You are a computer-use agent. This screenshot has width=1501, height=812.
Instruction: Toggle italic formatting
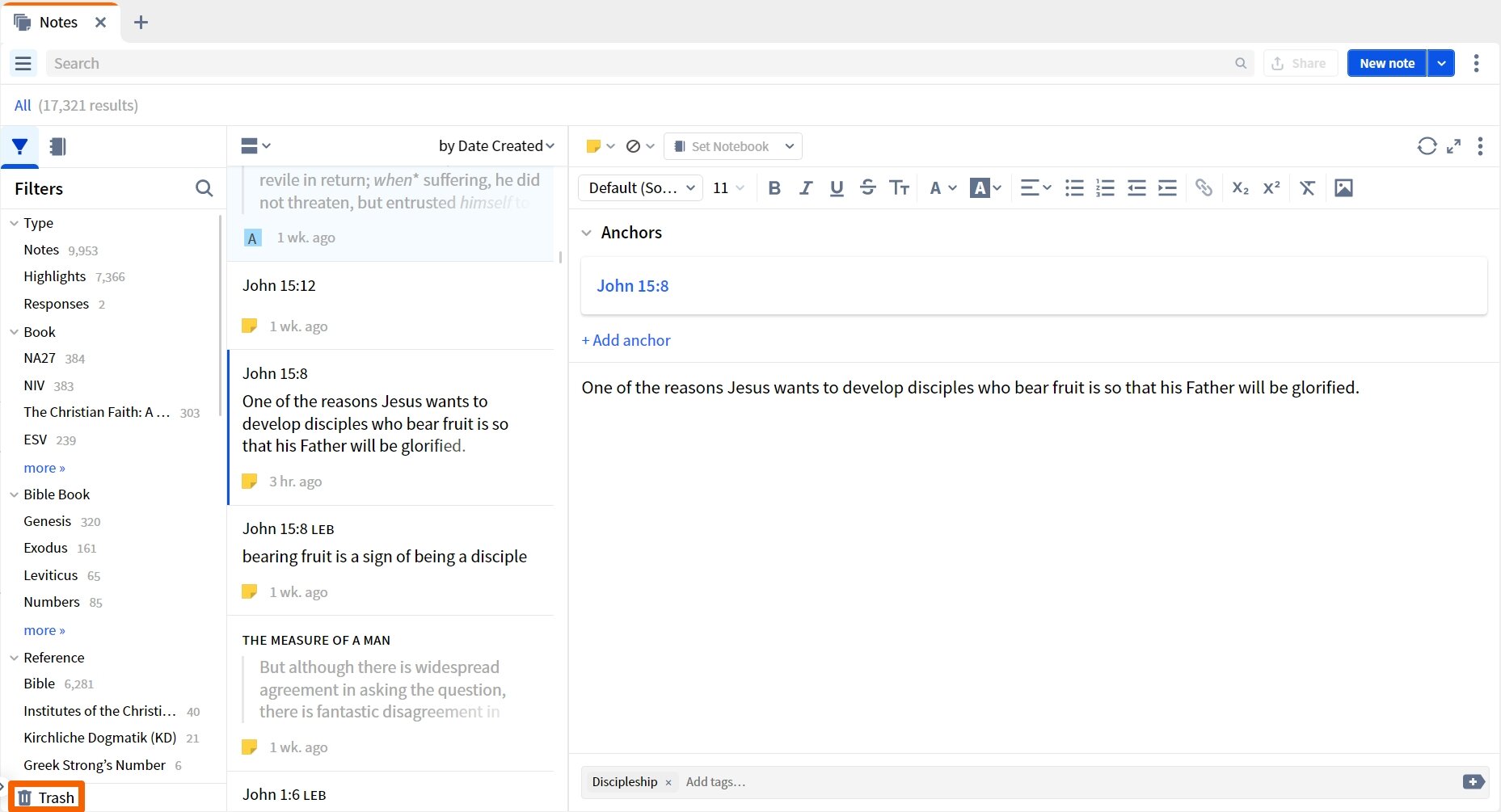pyautogui.click(x=806, y=188)
